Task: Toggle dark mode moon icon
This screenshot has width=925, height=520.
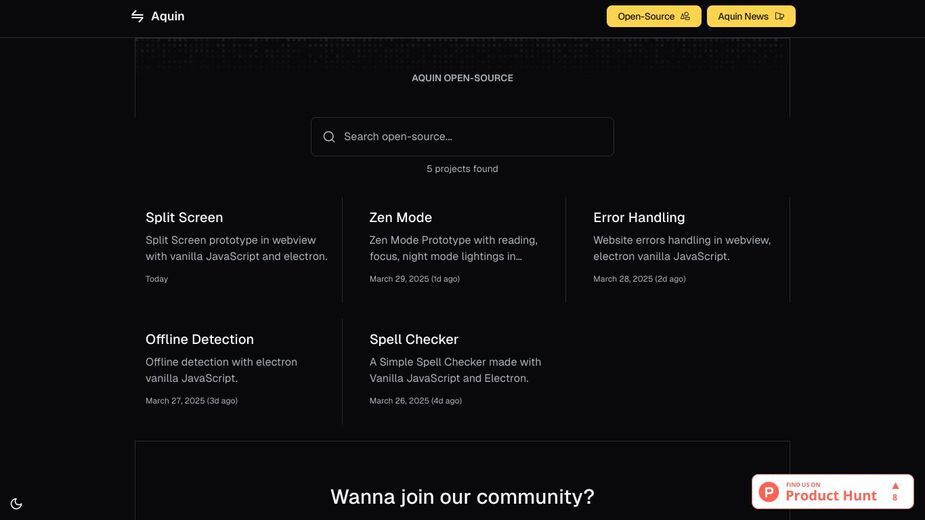Action: [x=16, y=503]
